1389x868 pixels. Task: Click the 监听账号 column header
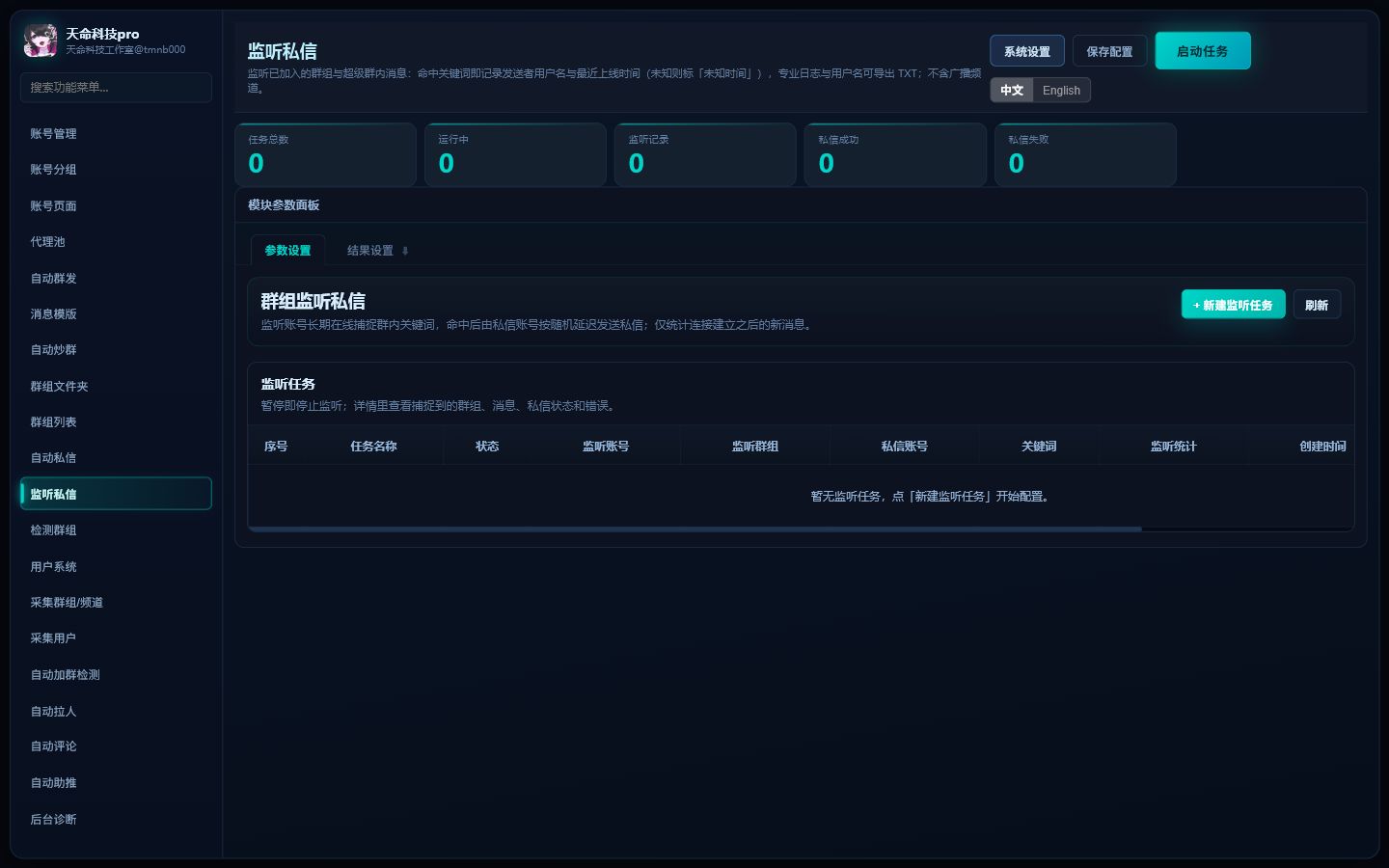(x=606, y=446)
